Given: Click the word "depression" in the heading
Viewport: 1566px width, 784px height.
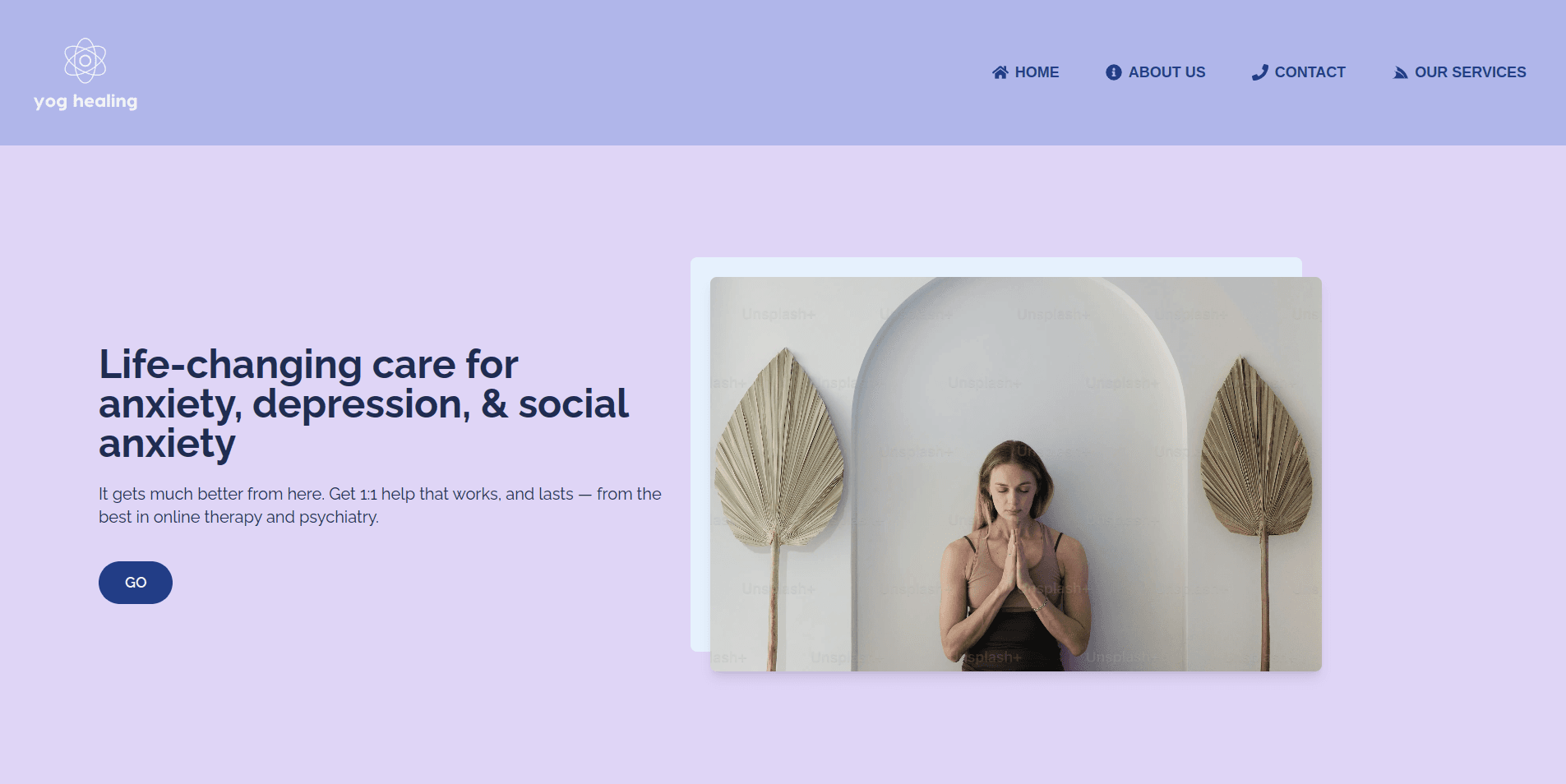Looking at the screenshot, I should tap(361, 404).
